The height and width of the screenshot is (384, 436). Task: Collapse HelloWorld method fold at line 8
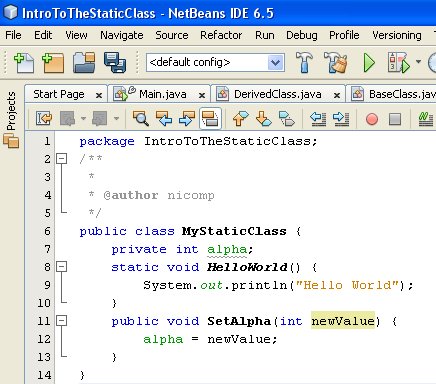point(61,267)
